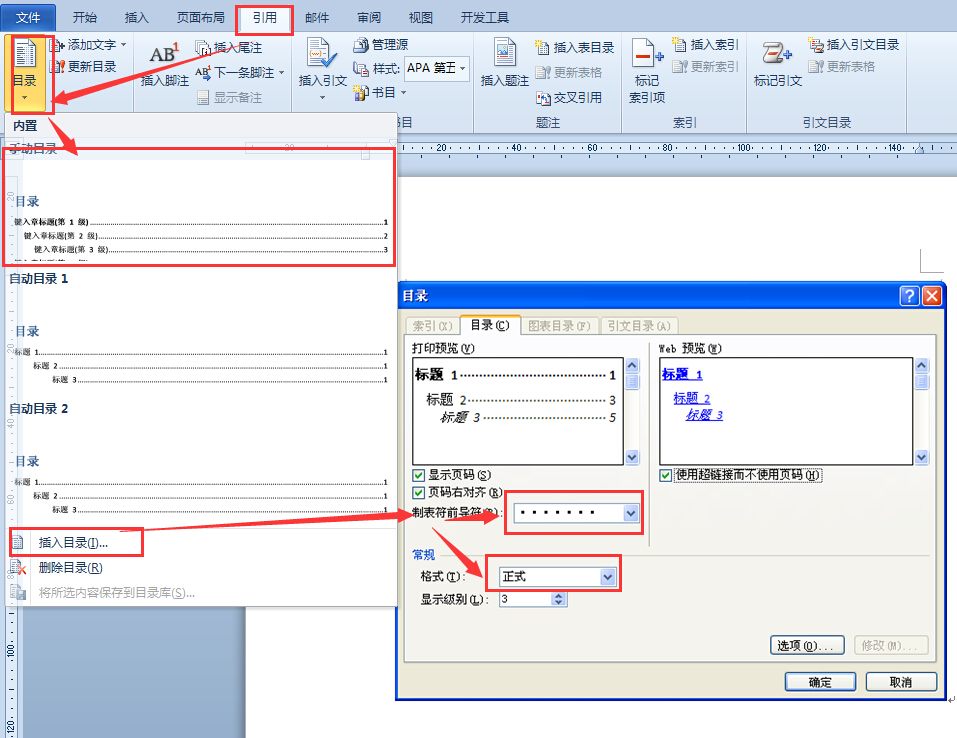Screen dimensions: 957x738
Task: Expand 下一条脚注 dropdown arrow
Action: (x=281, y=73)
